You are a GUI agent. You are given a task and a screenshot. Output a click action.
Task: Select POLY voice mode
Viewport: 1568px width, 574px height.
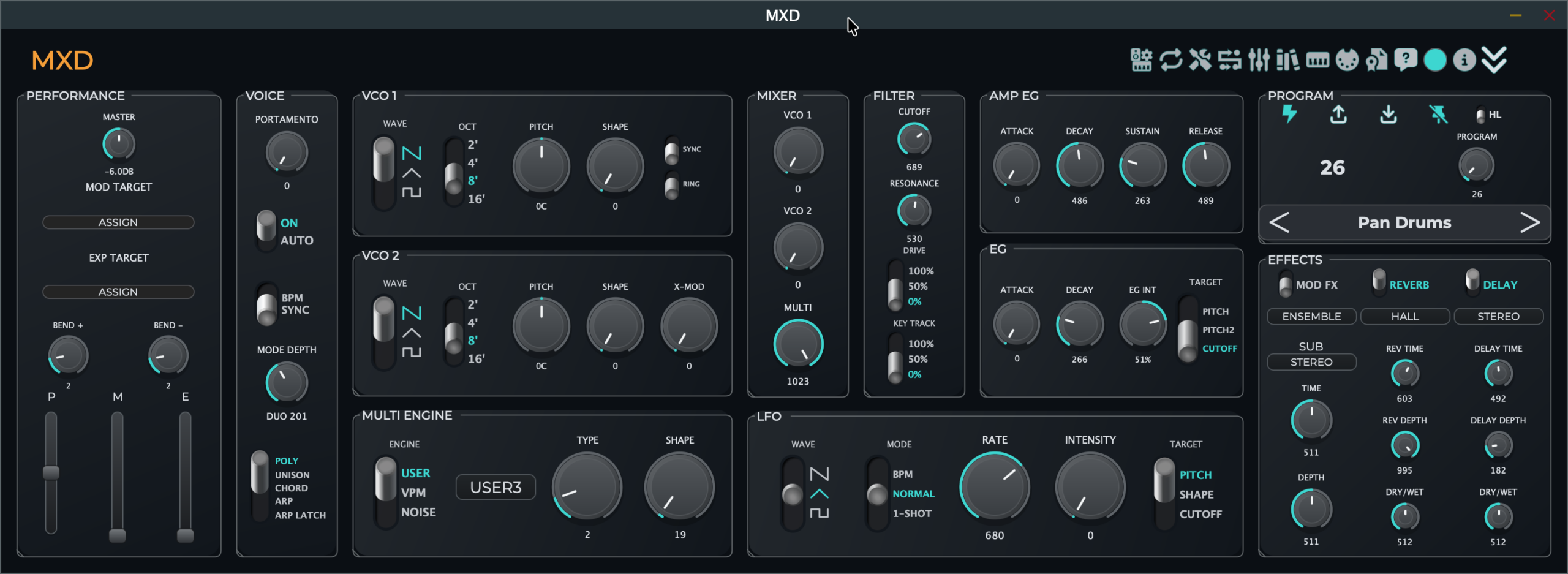286,461
